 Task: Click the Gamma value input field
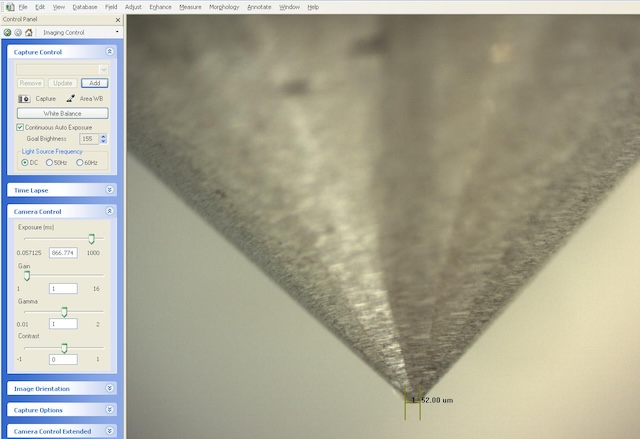[63, 324]
